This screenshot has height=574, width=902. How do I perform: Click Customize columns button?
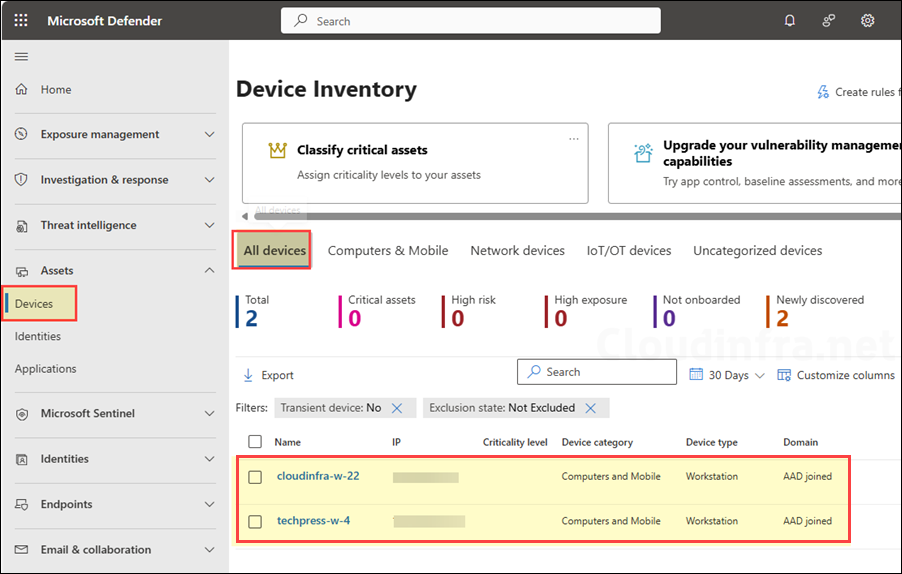pos(836,375)
